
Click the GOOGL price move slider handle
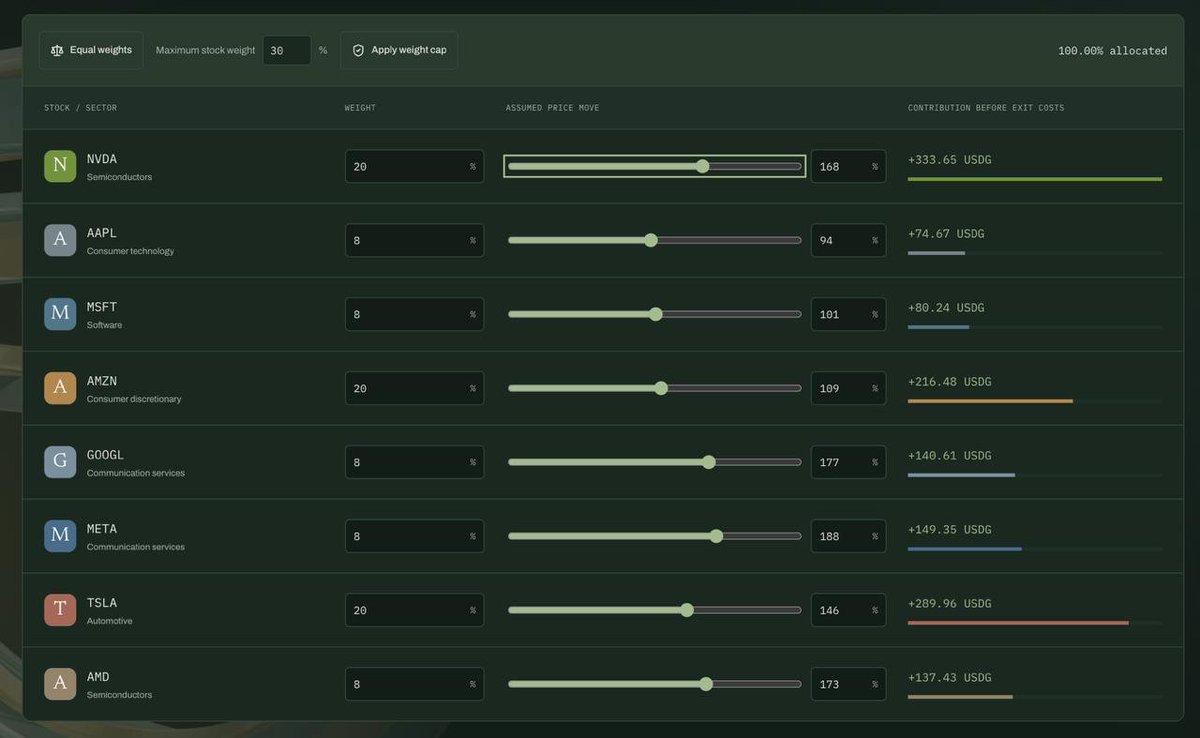pos(709,462)
